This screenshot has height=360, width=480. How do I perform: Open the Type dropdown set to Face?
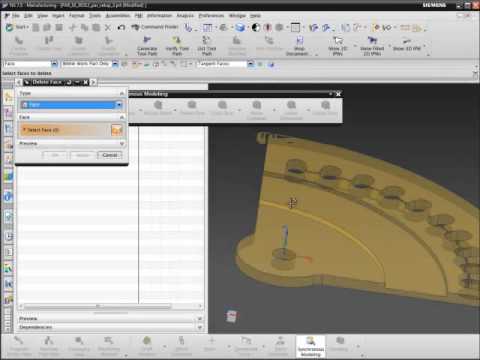pos(71,105)
